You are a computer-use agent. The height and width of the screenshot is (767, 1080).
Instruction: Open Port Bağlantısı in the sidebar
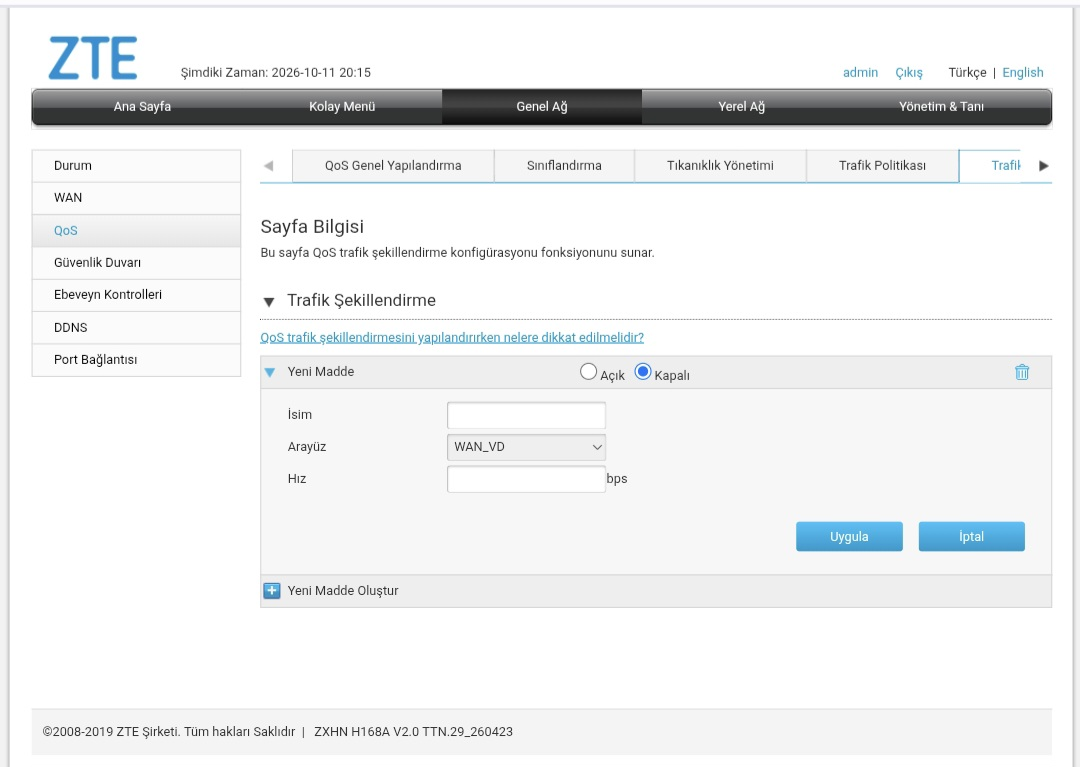(x=136, y=360)
